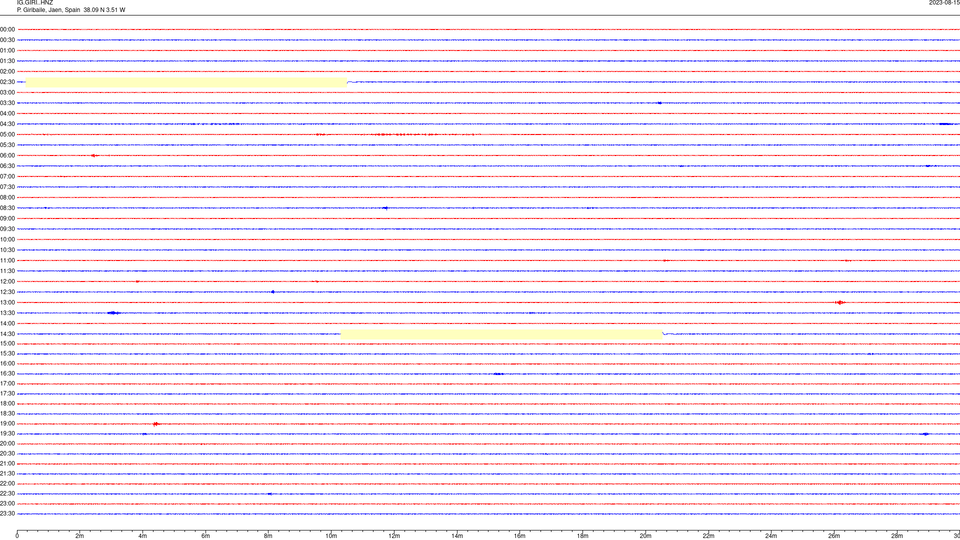The height and width of the screenshot is (540, 960).
Task: Click the station code IG.GIRI..HNZ header
Action: (x=35, y=2)
